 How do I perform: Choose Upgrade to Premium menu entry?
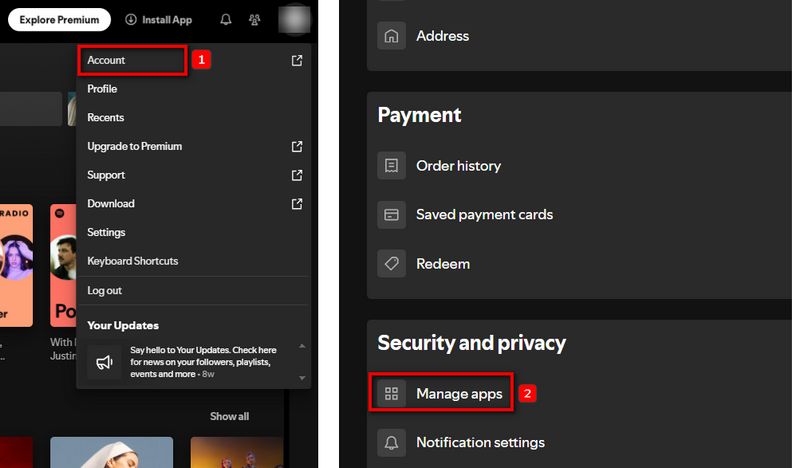coord(193,146)
